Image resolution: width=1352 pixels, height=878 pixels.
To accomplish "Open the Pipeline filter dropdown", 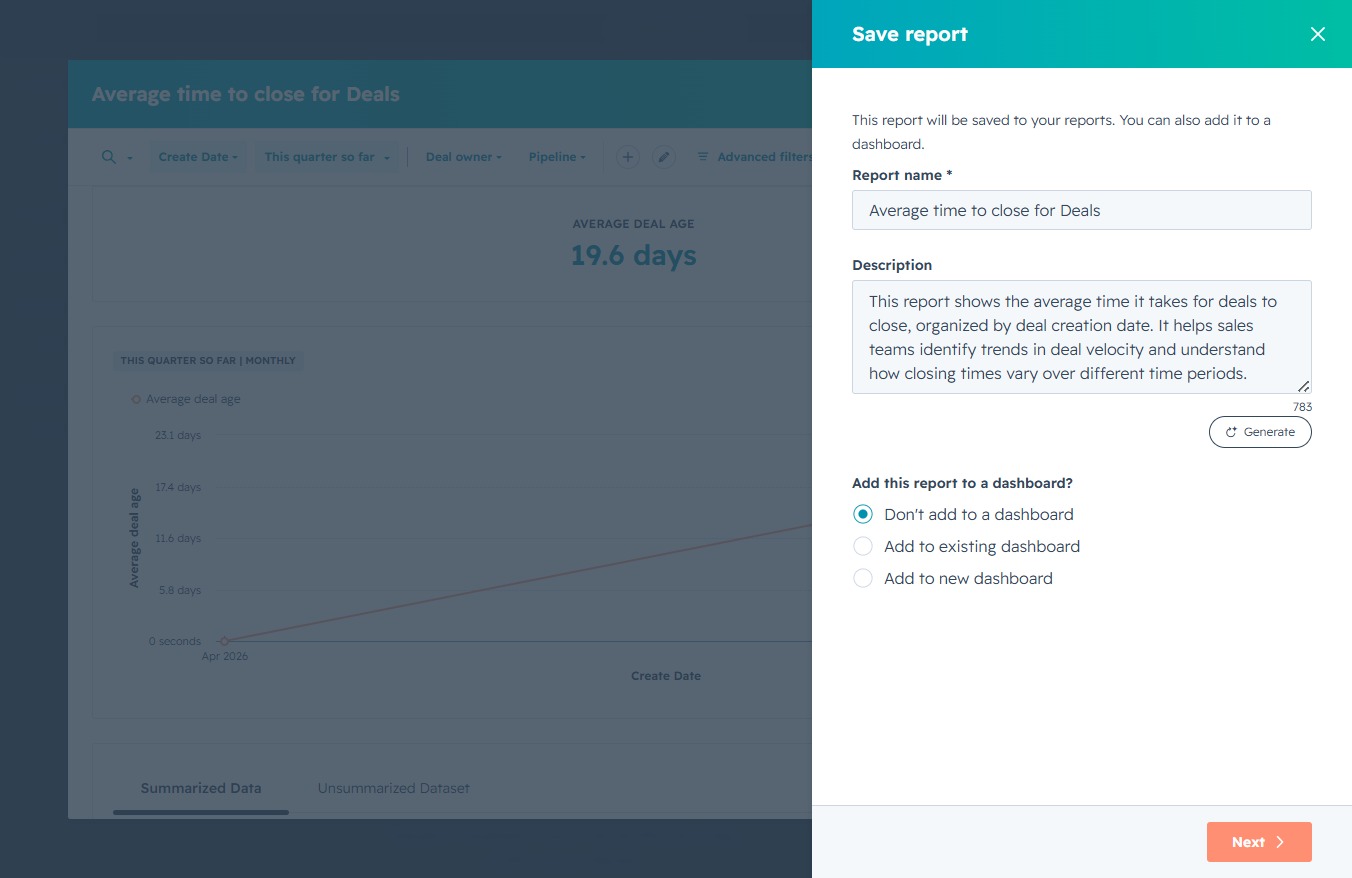I will [557, 157].
